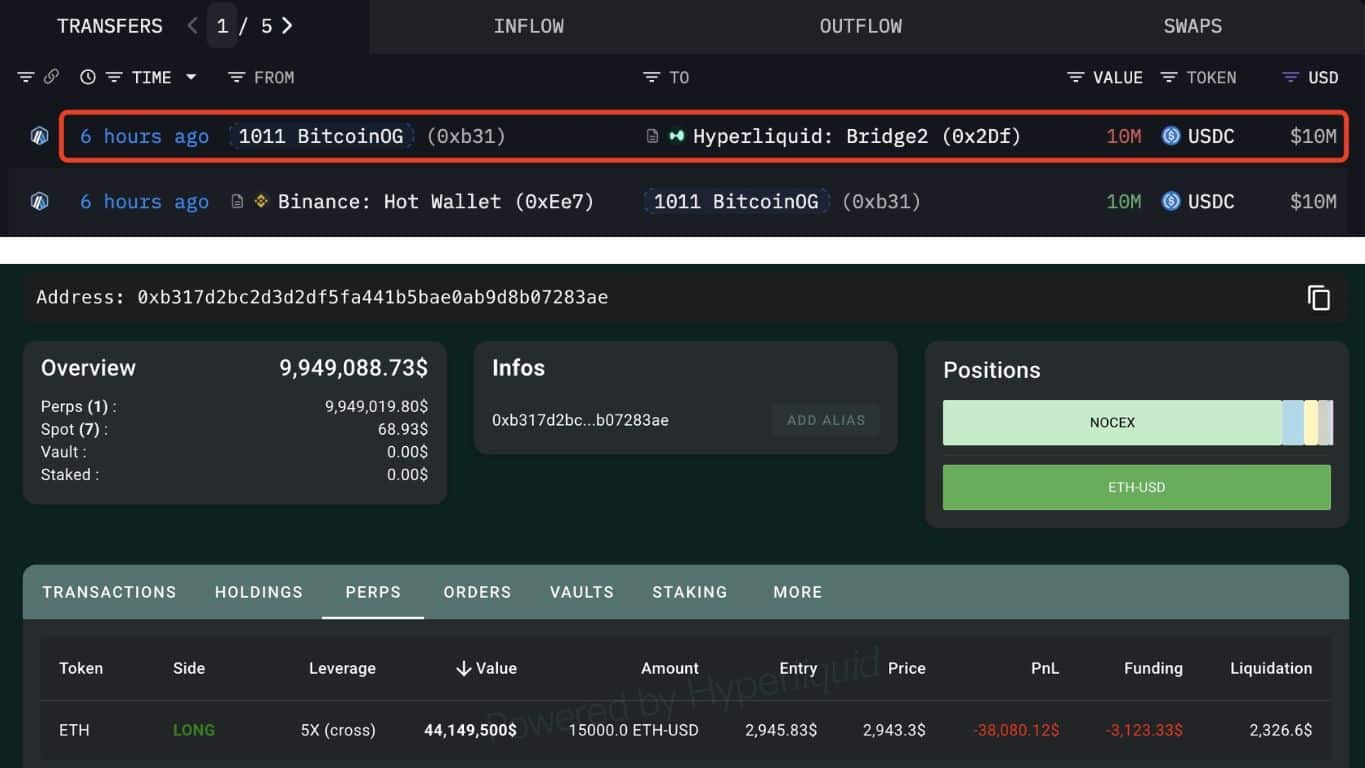The image size is (1365, 768).
Task: Switch to the ORDERS tab
Action: click(477, 592)
